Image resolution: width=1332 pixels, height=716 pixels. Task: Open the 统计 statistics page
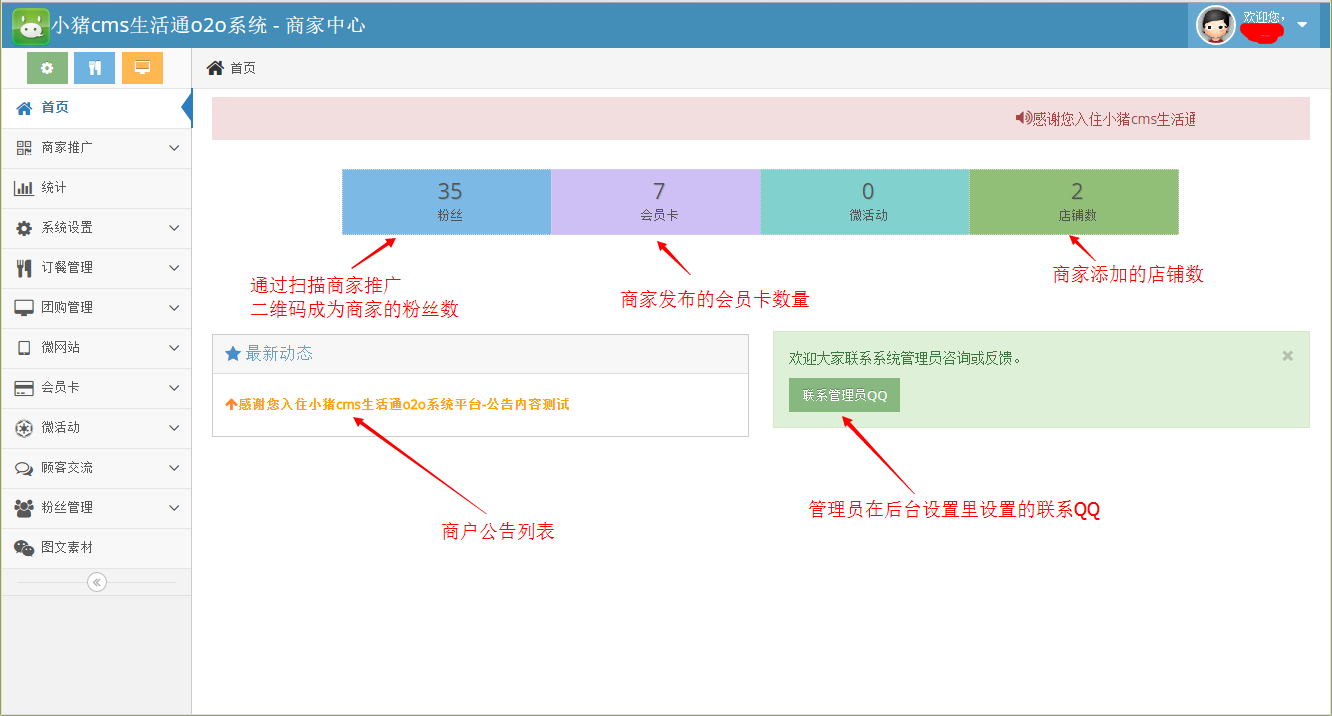point(54,188)
